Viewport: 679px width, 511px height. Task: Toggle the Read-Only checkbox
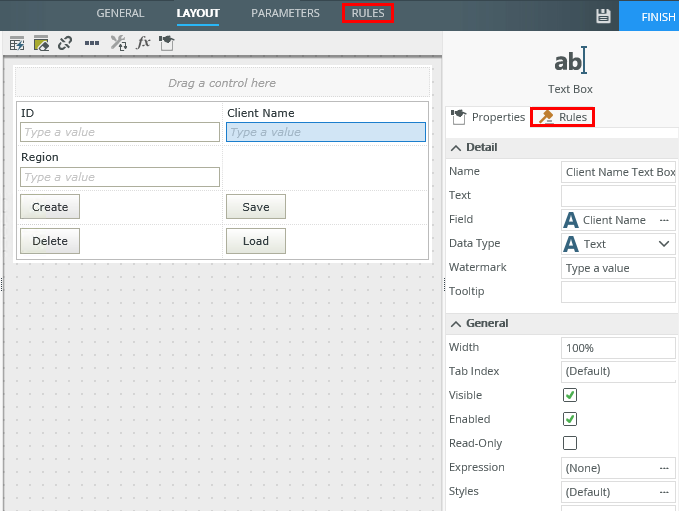click(570, 443)
